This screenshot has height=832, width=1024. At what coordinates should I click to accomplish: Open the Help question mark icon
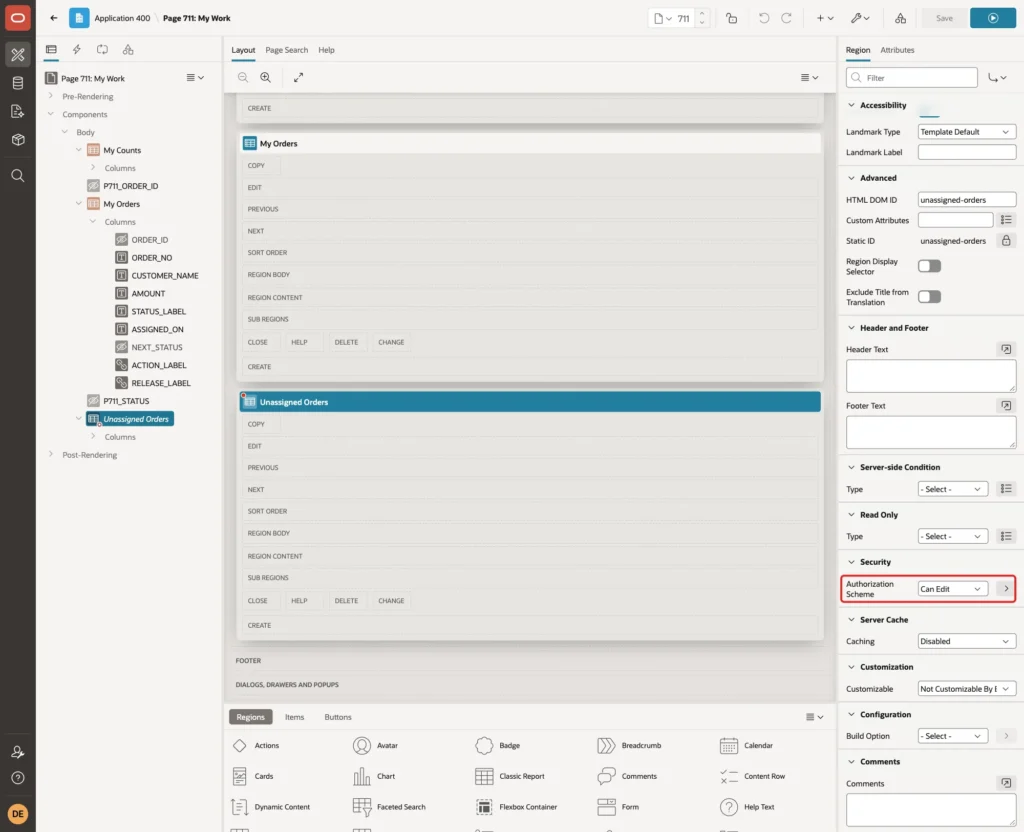[18, 778]
